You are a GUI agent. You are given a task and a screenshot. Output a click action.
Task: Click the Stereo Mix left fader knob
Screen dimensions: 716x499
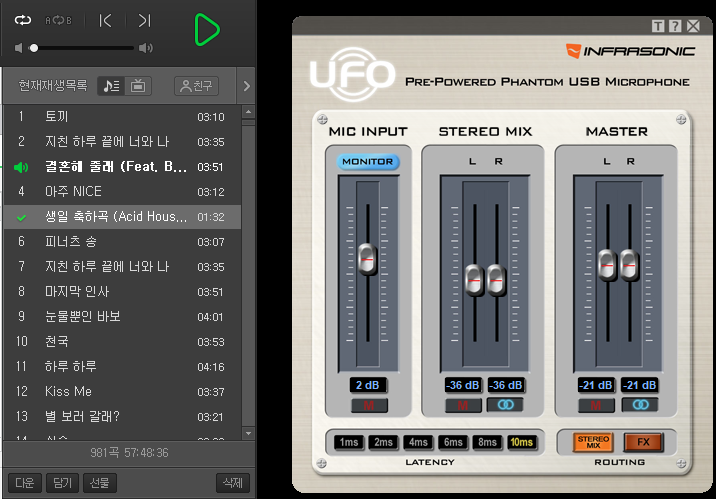coord(474,280)
